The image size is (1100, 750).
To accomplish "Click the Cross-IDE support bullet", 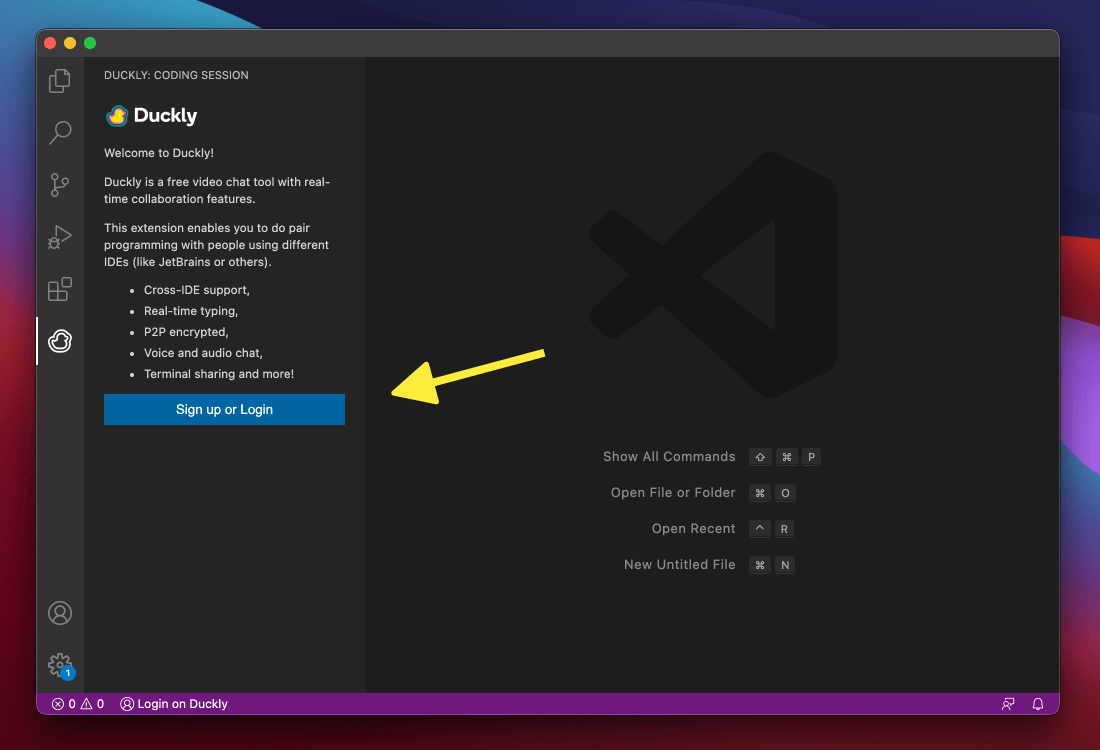I will click(x=196, y=290).
